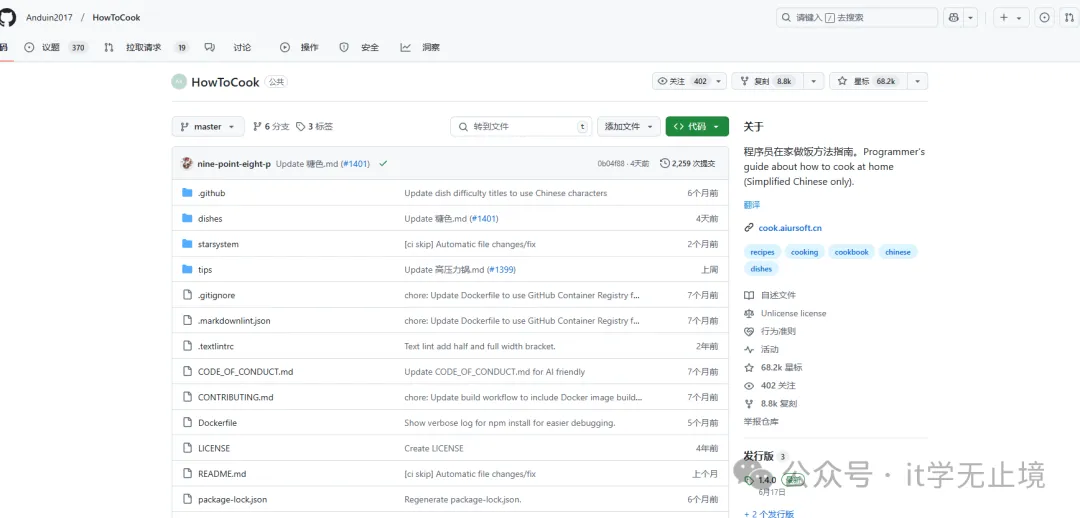This screenshot has width=1080, height=518.
Task: Focus the 转到文件 search field
Action: pyautogui.click(x=521, y=127)
